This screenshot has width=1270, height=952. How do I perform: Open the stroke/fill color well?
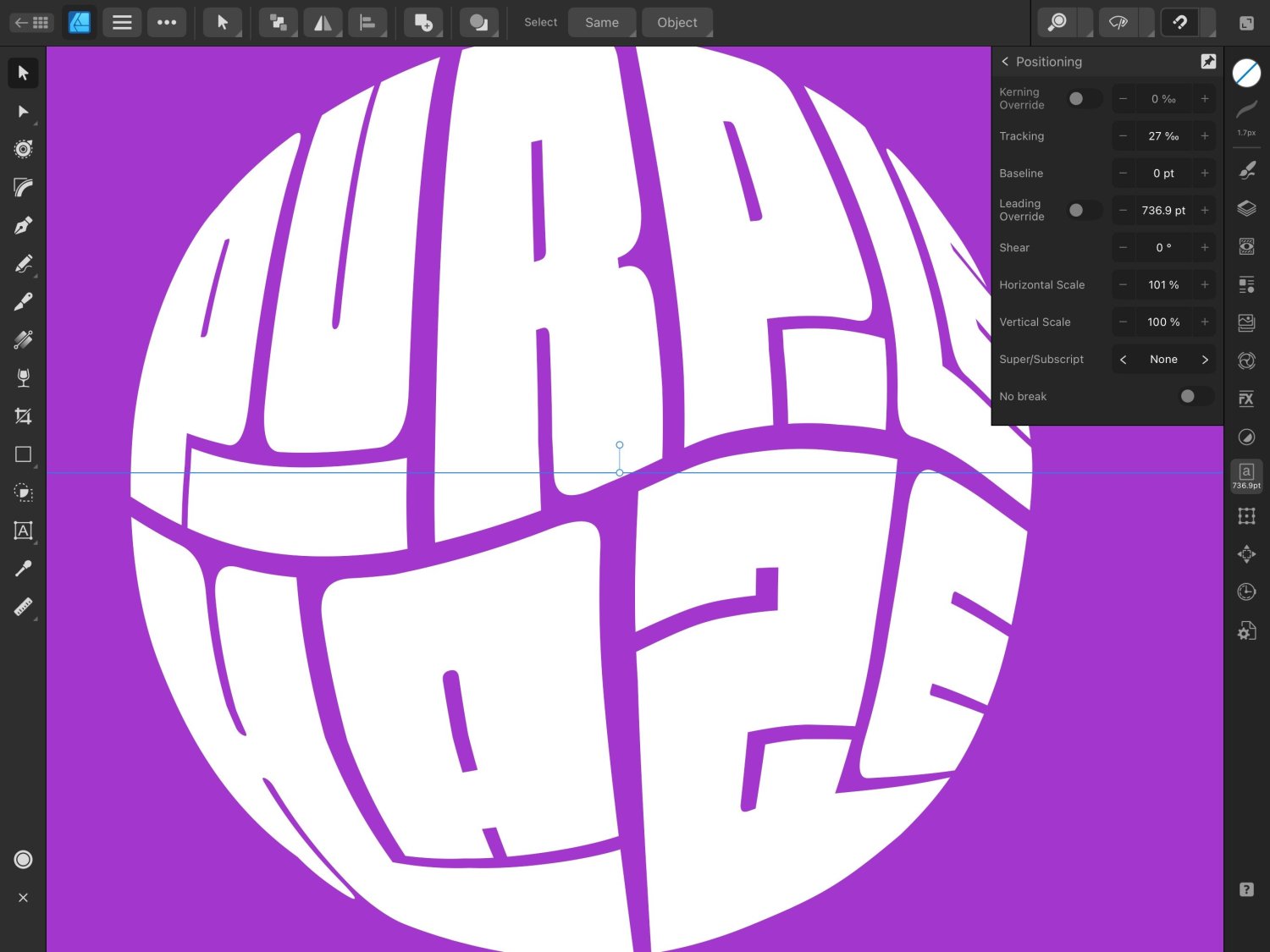click(1246, 74)
